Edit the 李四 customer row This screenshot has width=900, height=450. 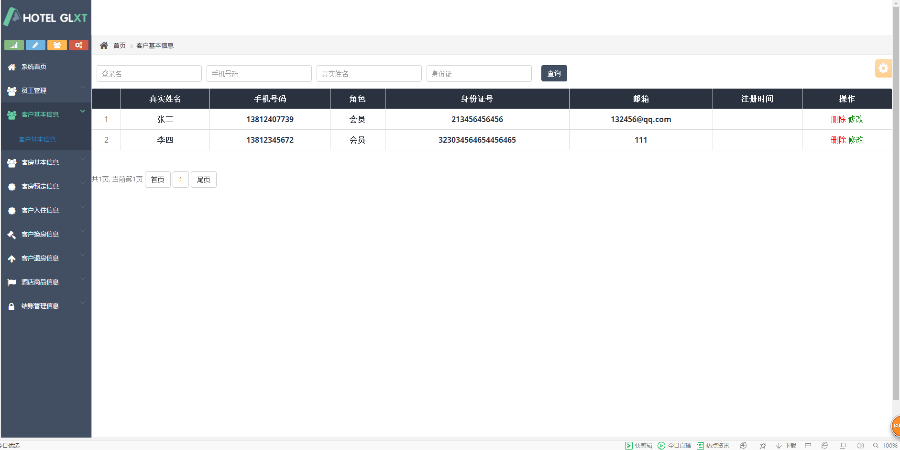click(x=855, y=140)
